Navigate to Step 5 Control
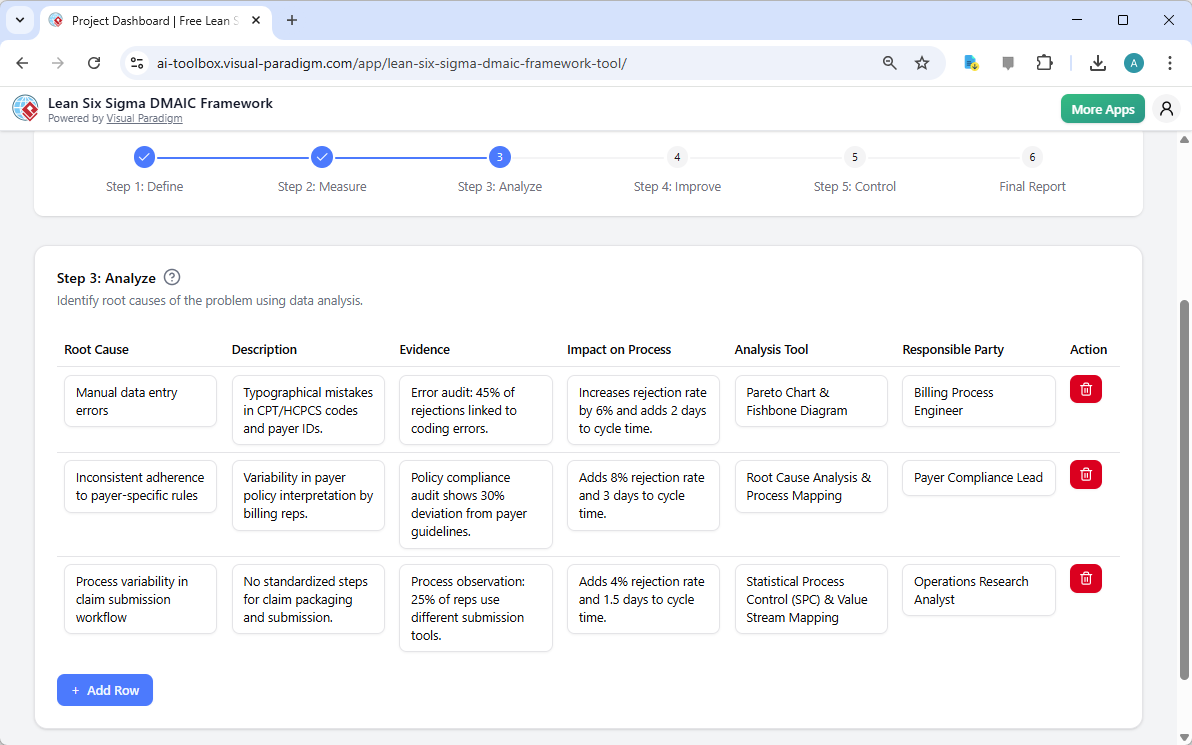The image size is (1192, 745). coord(854,157)
